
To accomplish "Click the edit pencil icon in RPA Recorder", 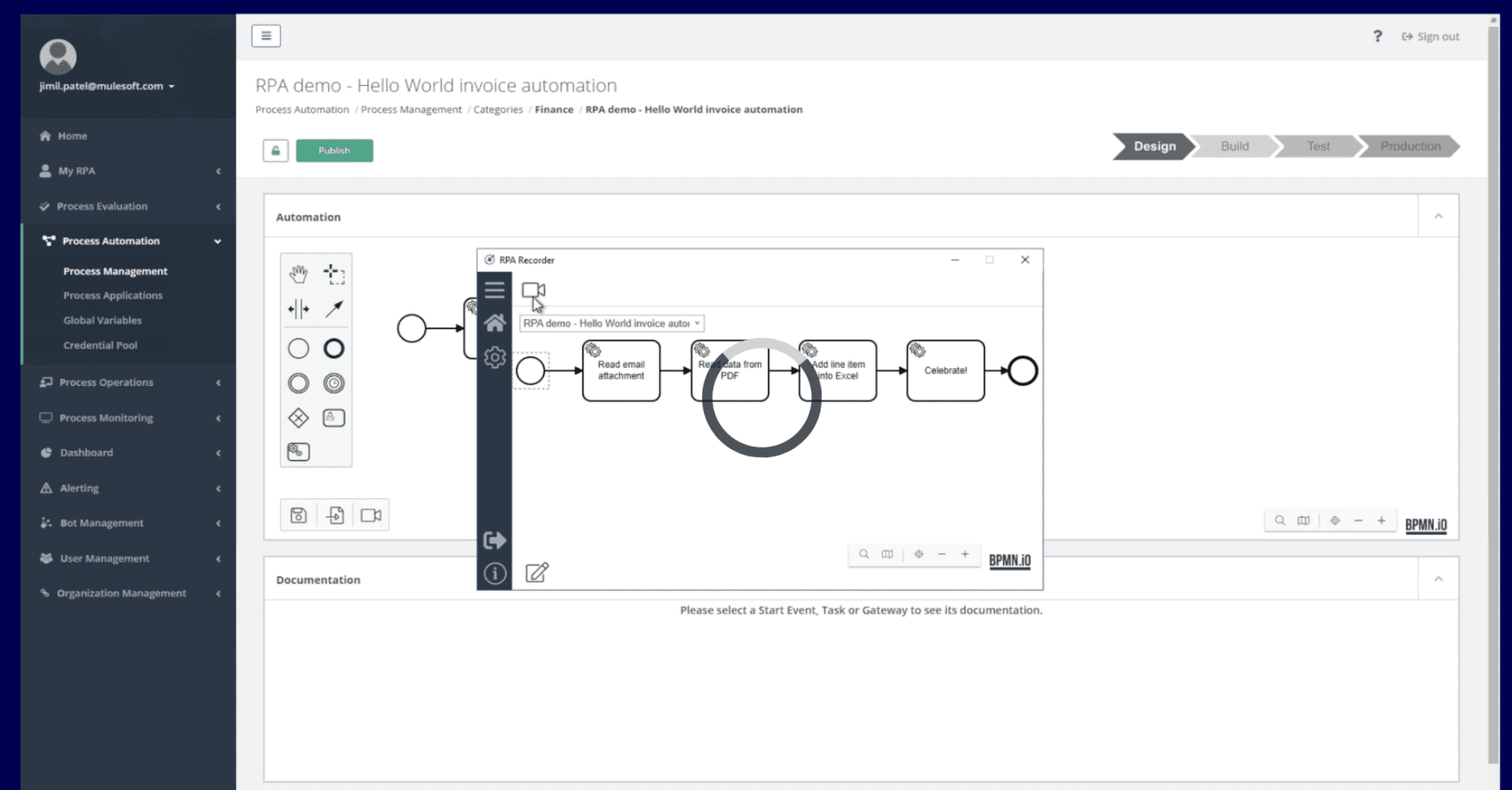I will (538, 572).
